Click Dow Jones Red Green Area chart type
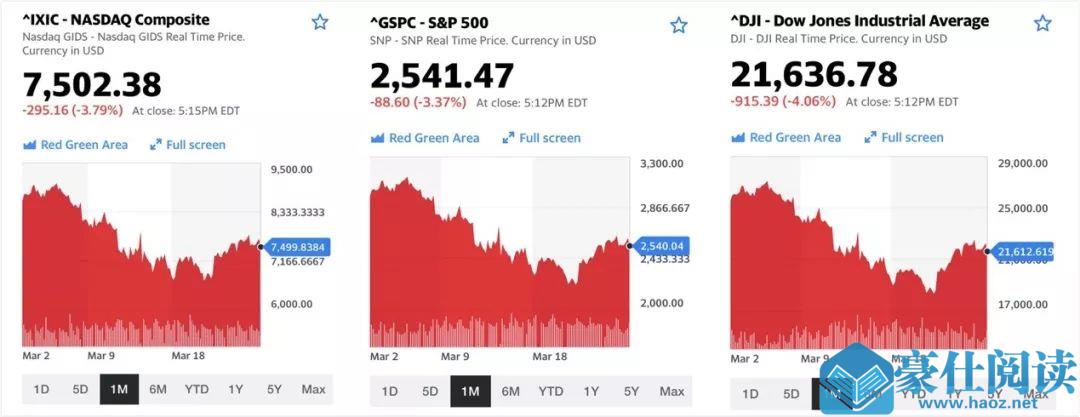The height and width of the screenshot is (417, 1080). [786, 137]
